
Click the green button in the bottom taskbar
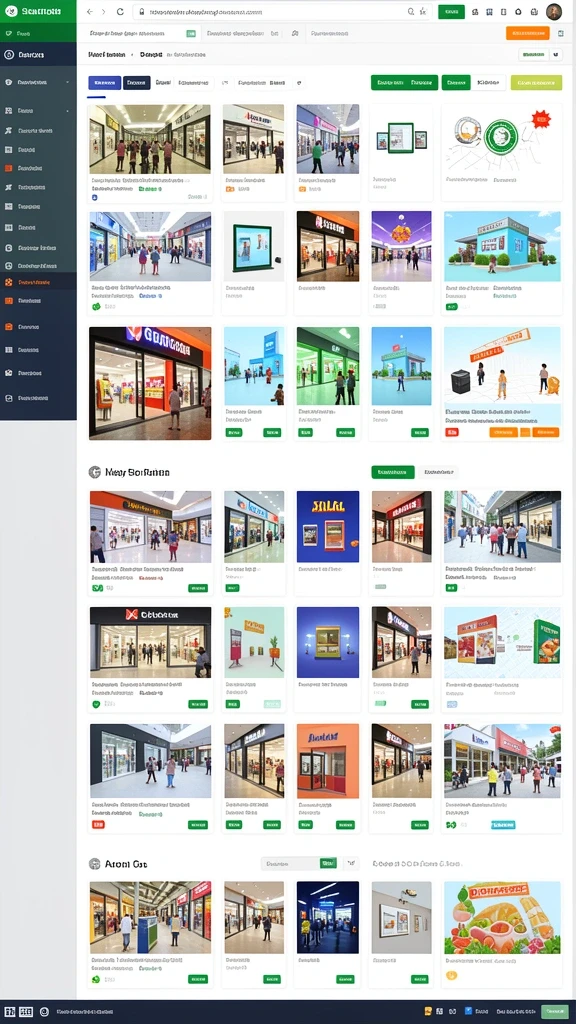[555, 1011]
